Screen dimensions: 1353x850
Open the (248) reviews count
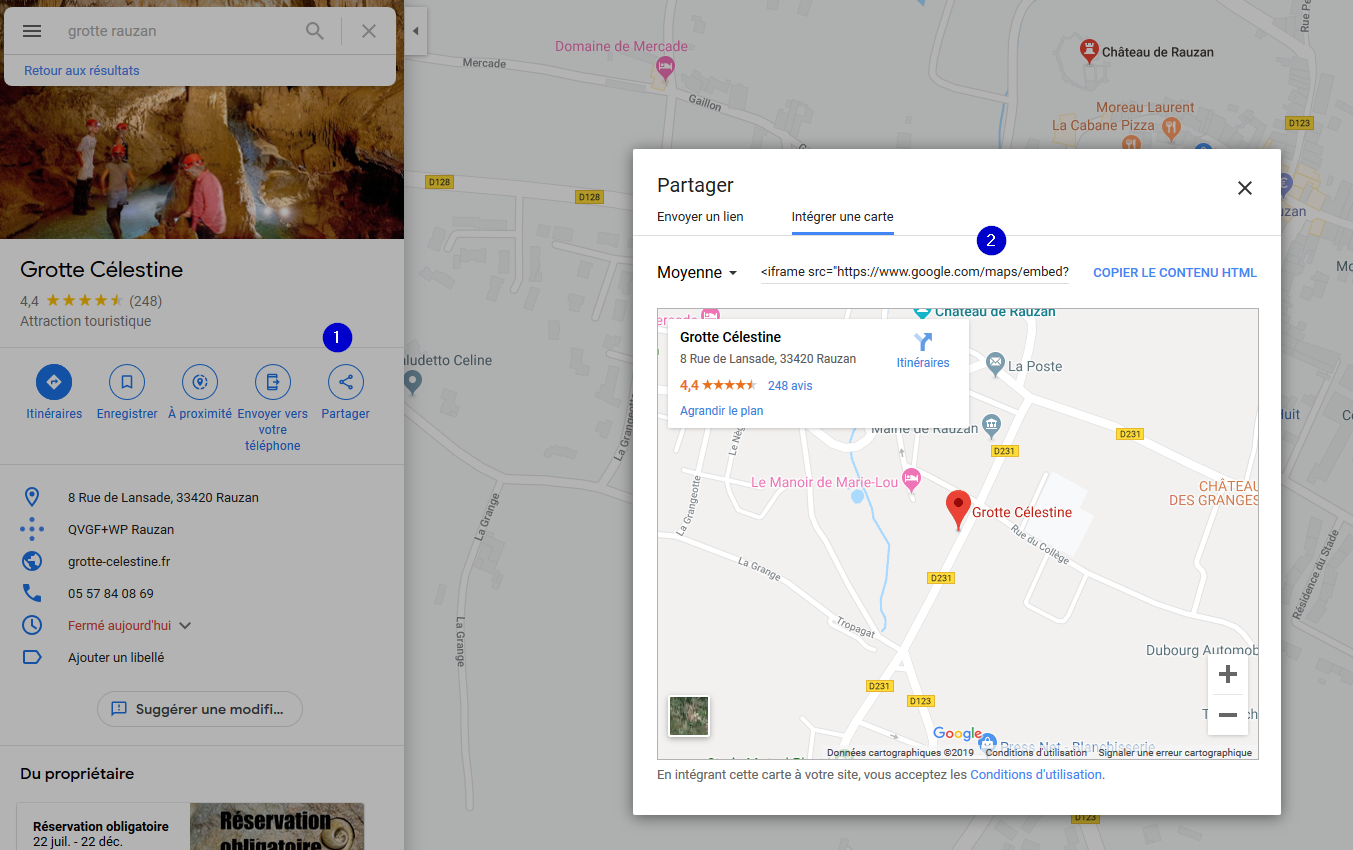click(146, 301)
